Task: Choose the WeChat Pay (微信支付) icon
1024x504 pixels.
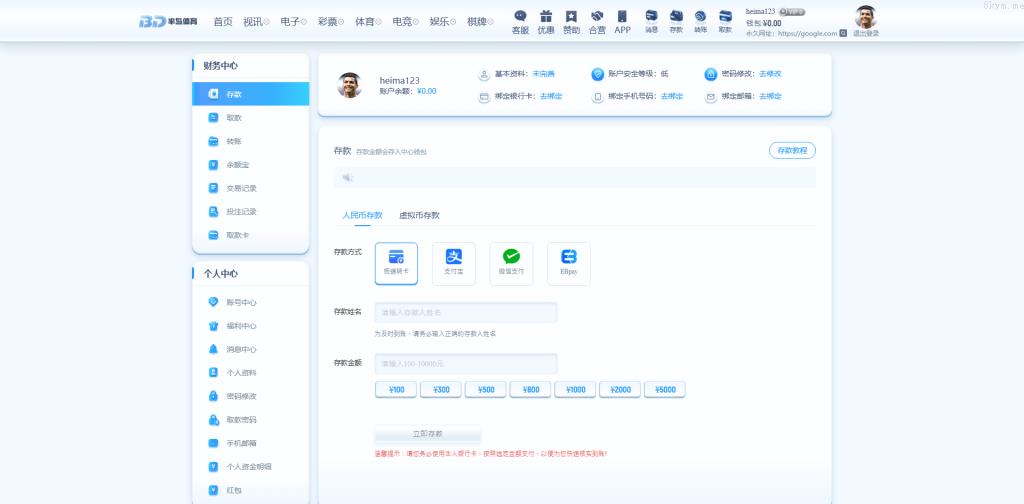Action: (511, 262)
